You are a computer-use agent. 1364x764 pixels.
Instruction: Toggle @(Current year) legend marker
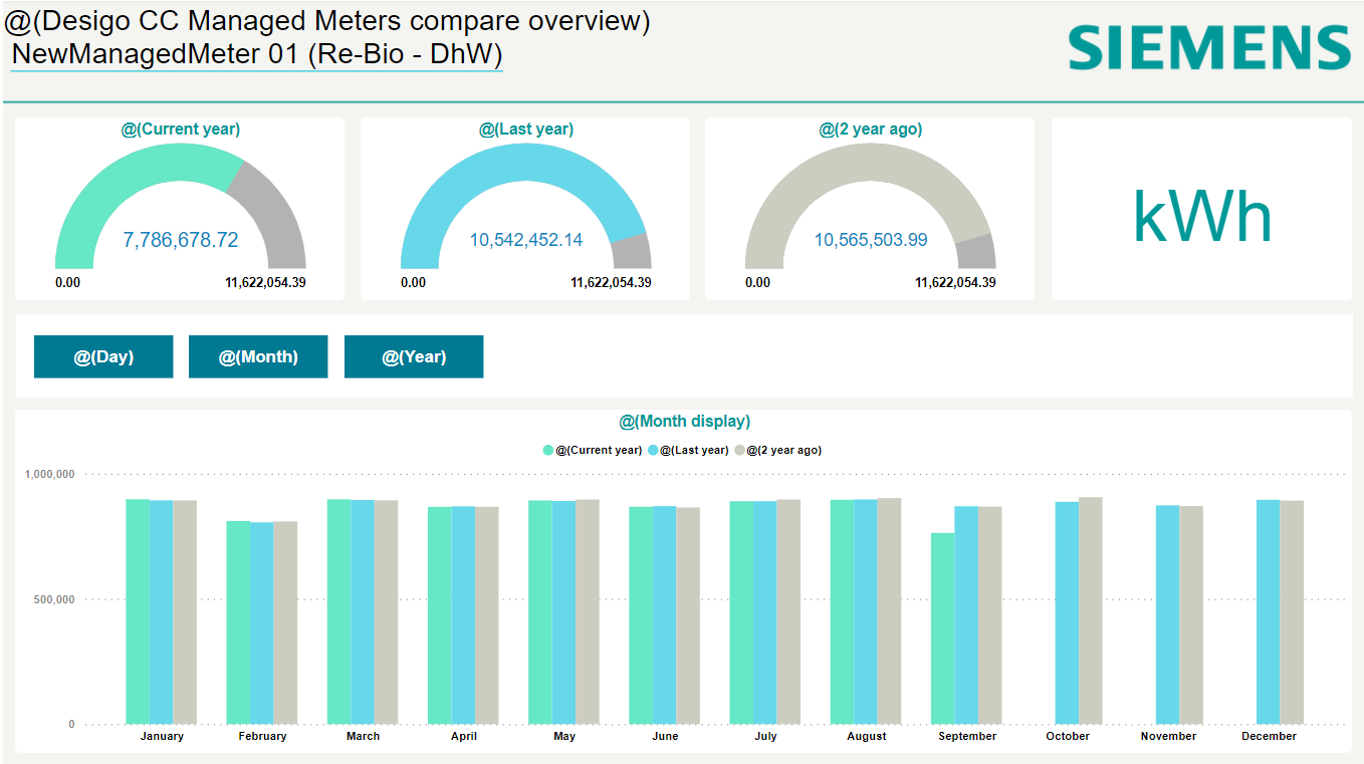(548, 450)
